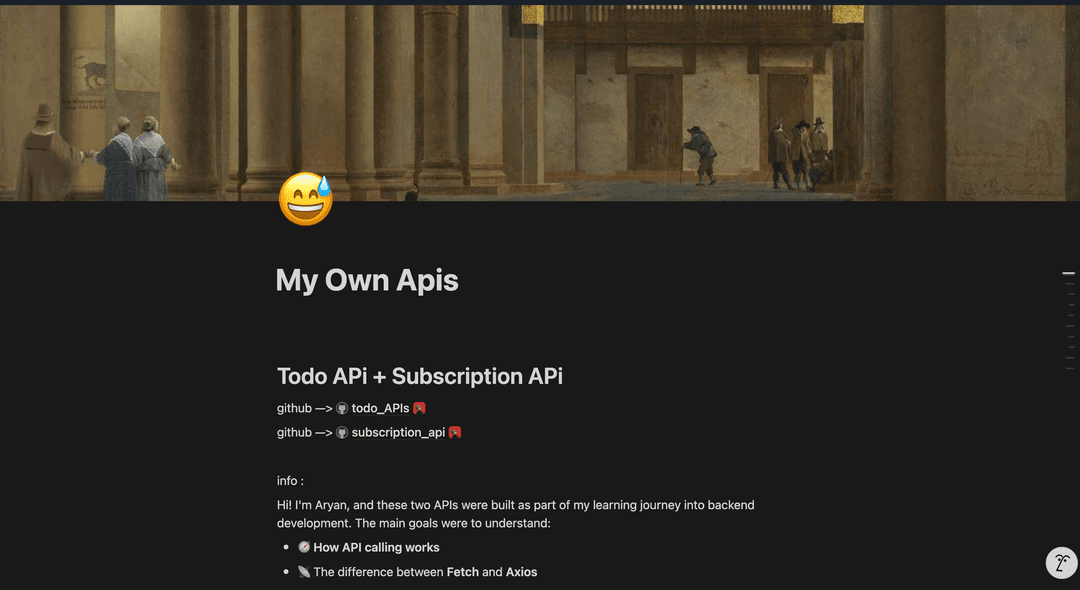1080x590 pixels.
Task: Click the joystick emoji after todo_APIs
Action: coord(419,408)
